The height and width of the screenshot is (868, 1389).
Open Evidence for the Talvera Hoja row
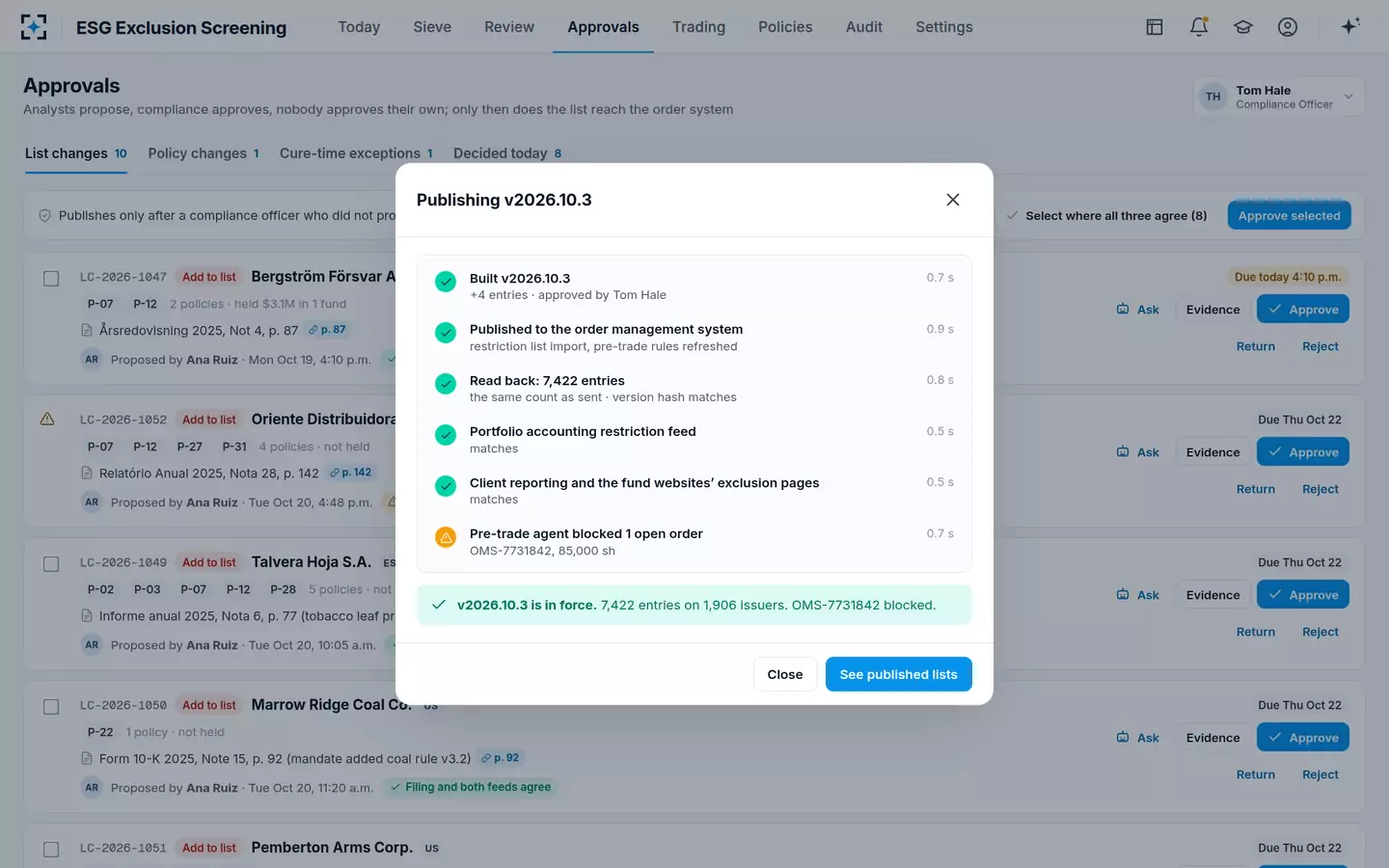1212,595
